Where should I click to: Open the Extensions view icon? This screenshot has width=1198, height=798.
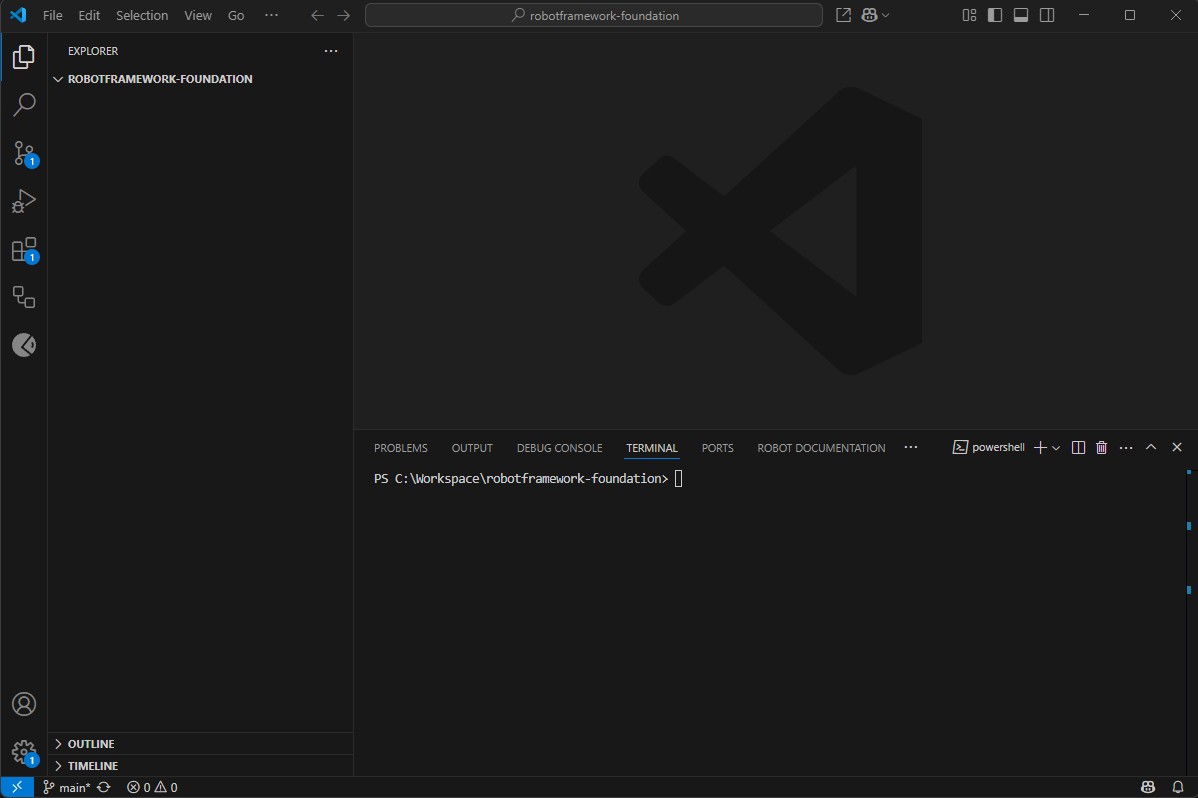click(x=24, y=249)
